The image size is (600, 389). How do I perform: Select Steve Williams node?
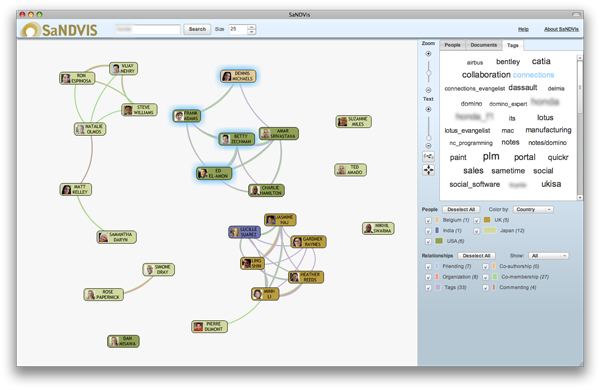pyautogui.click(x=139, y=110)
